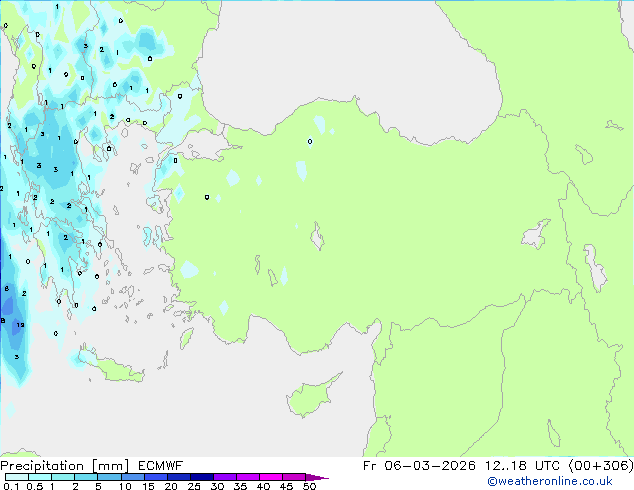Click the legend label '25'

194,486
